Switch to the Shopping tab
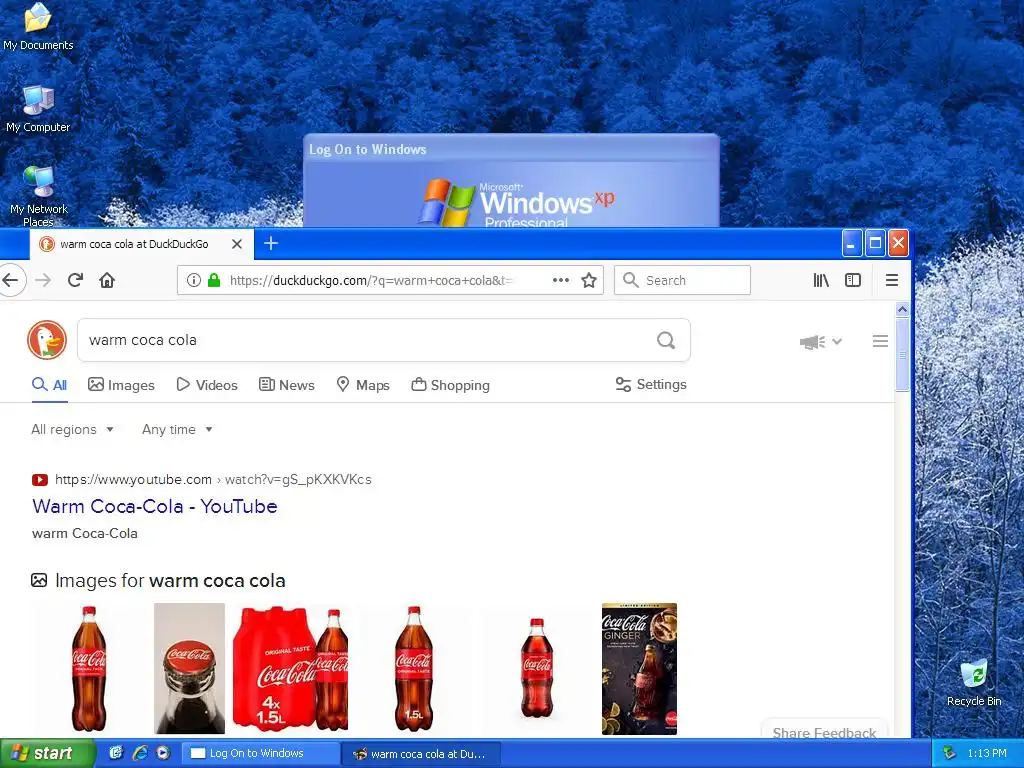The height and width of the screenshot is (768, 1024). pyautogui.click(x=451, y=385)
